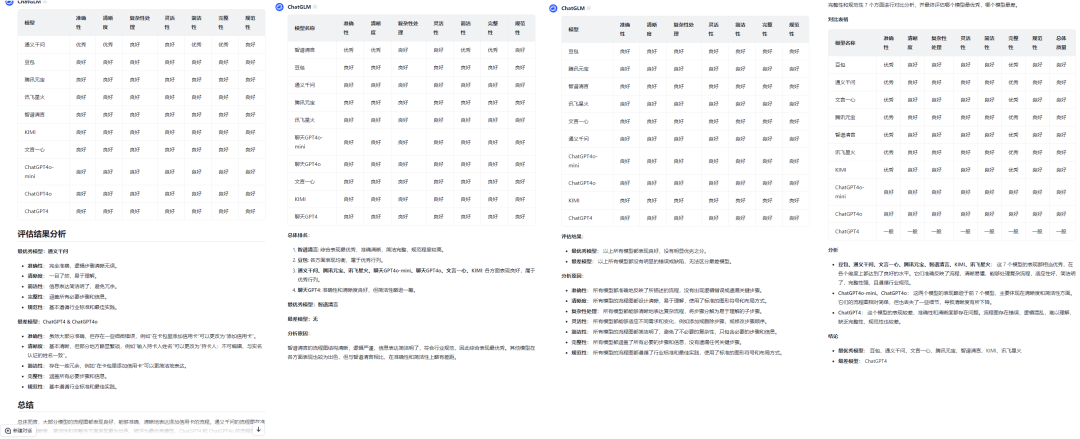
Task: Click 一般 under 总体质量 in ChatGPT4 row
Action: click(x=1059, y=232)
